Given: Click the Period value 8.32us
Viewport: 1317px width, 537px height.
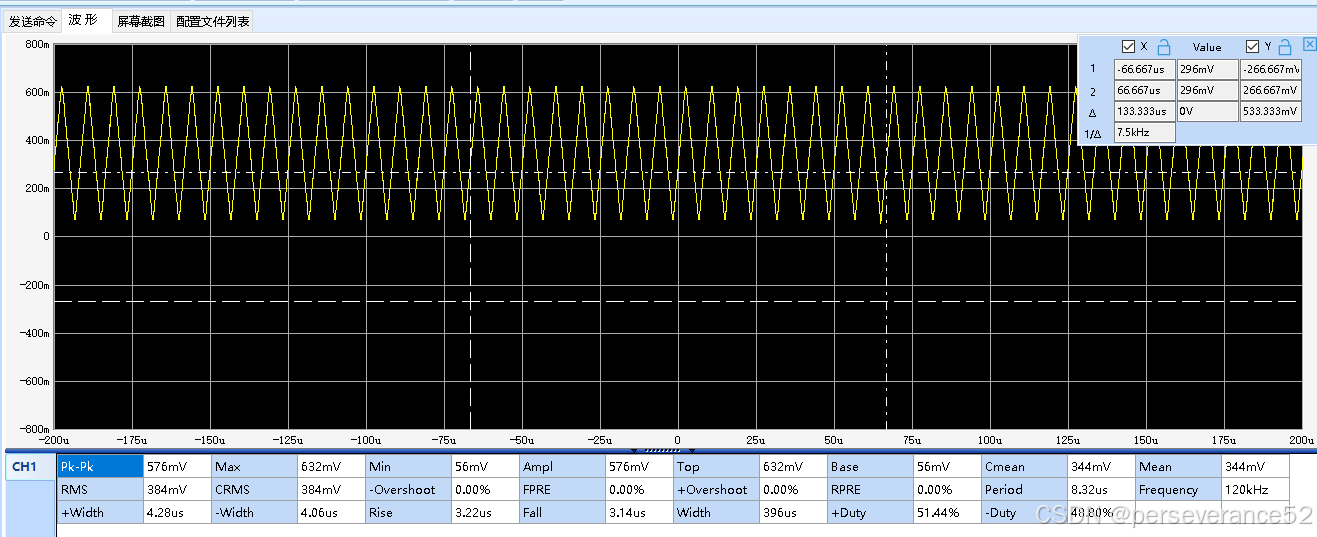Looking at the screenshot, I should (x=1102, y=490).
